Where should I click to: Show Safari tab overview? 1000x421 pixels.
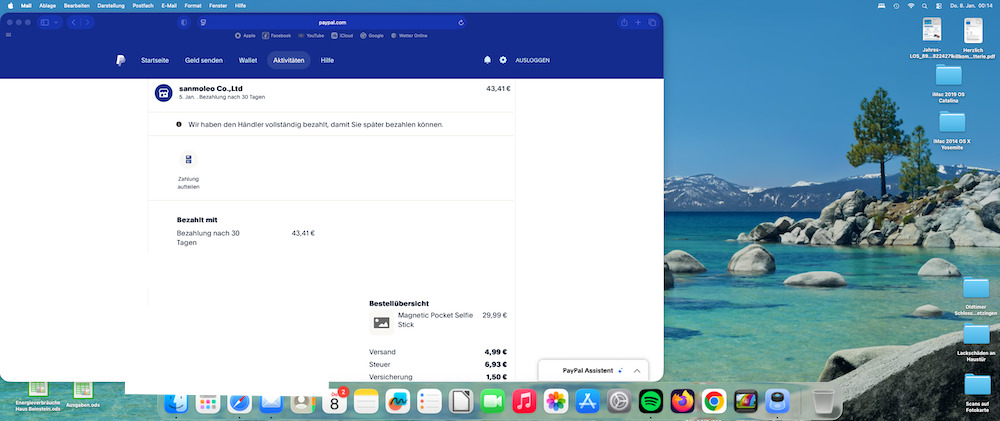coord(652,22)
